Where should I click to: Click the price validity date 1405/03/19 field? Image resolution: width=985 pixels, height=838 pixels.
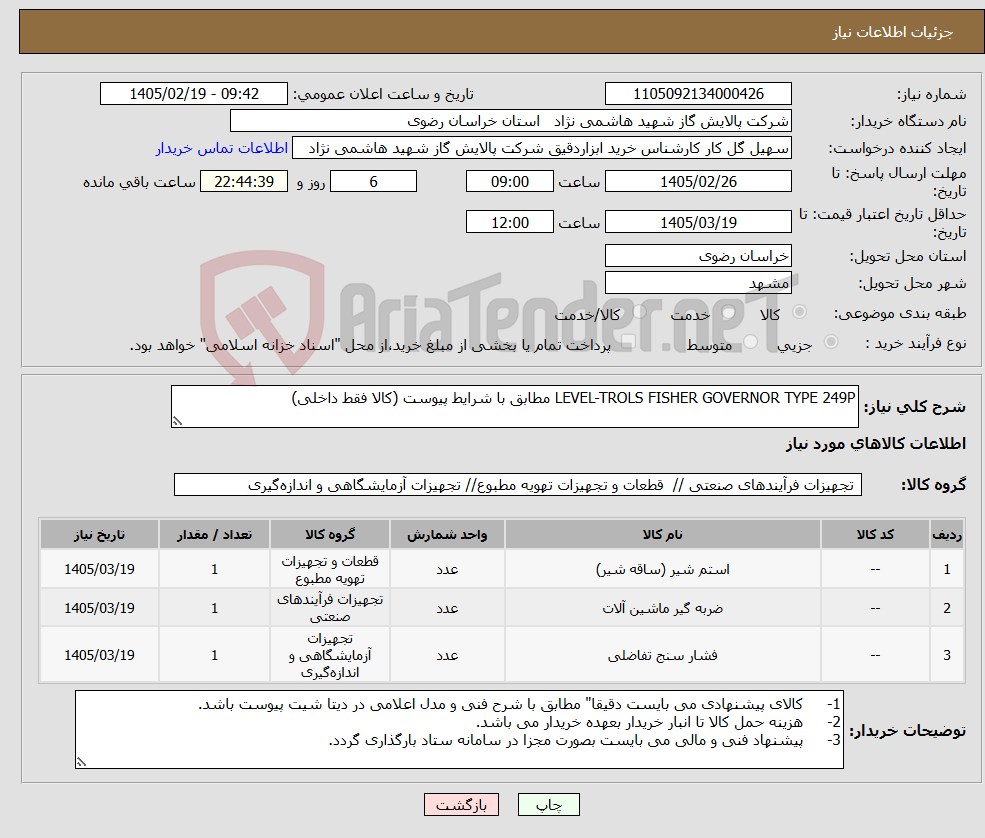(698, 222)
